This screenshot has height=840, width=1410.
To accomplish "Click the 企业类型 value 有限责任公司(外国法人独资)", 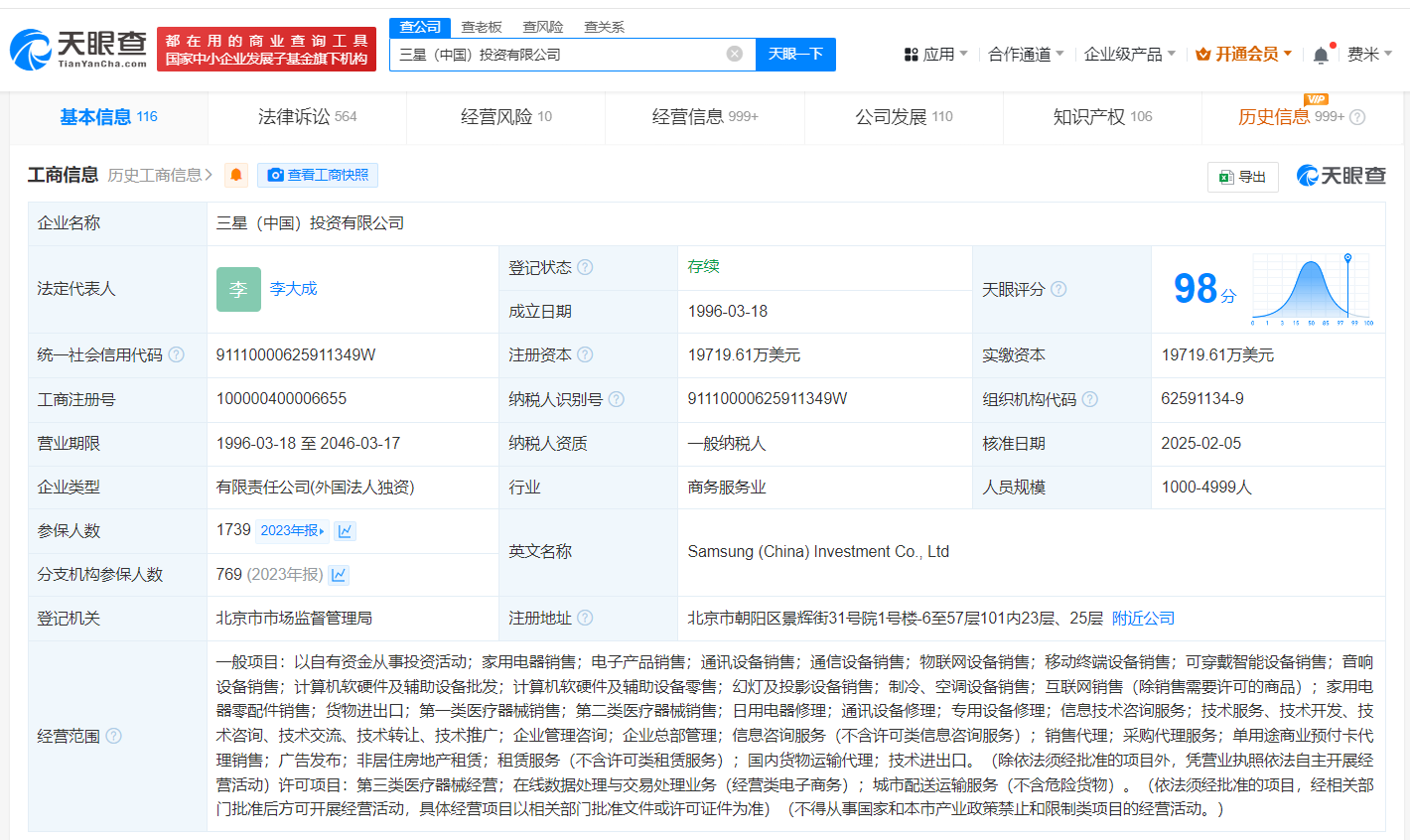I will point(316,487).
